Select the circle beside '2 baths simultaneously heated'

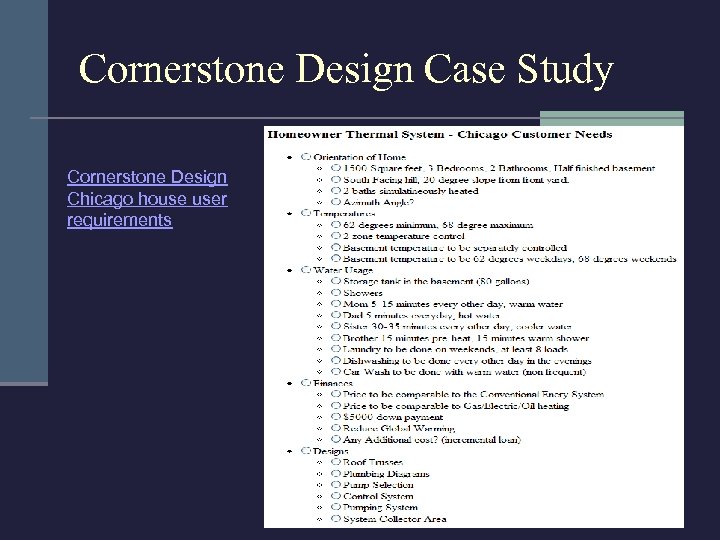tap(336, 191)
